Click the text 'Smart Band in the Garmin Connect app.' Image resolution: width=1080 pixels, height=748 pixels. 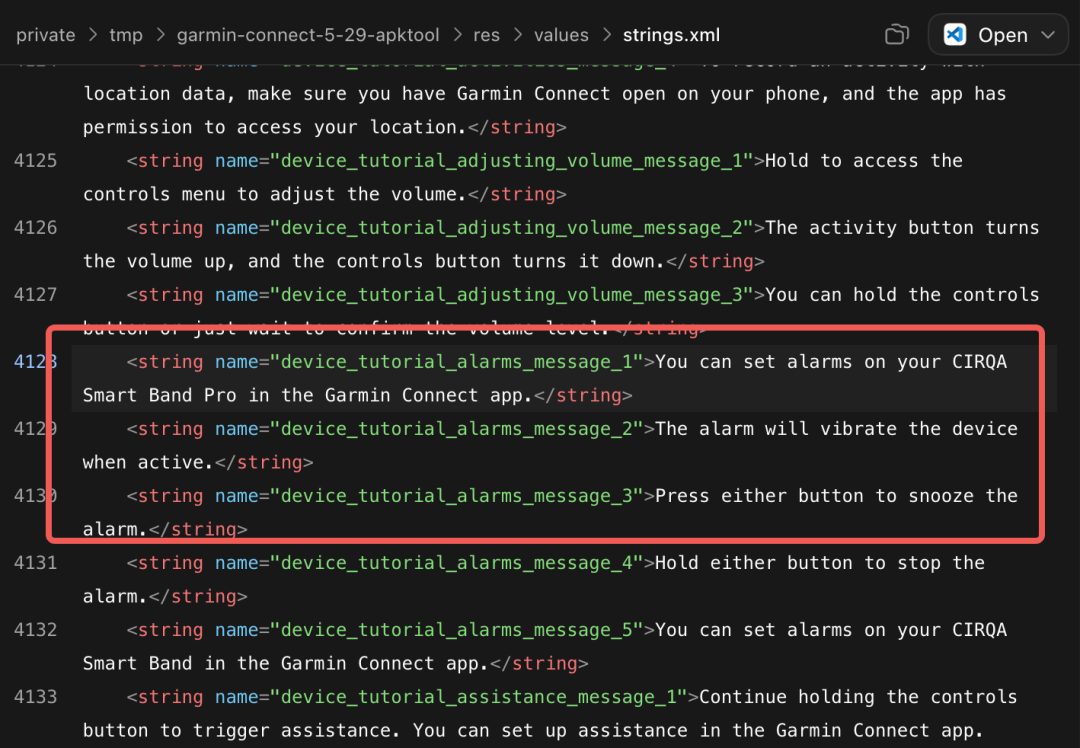click(x=286, y=663)
